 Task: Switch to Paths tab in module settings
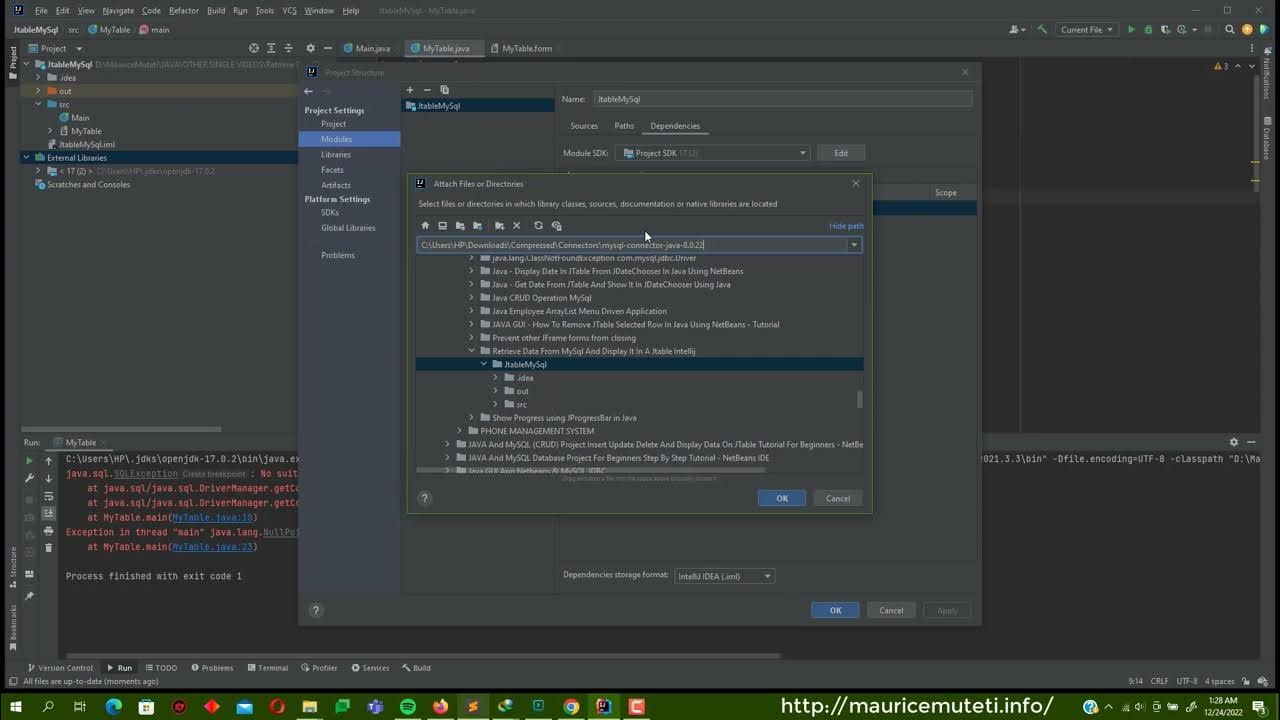pyautogui.click(x=624, y=126)
